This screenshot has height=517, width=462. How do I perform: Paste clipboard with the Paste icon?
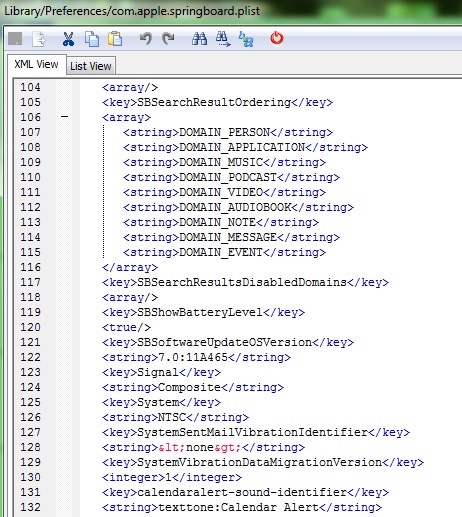pyautogui.click(x=115, y=39)
